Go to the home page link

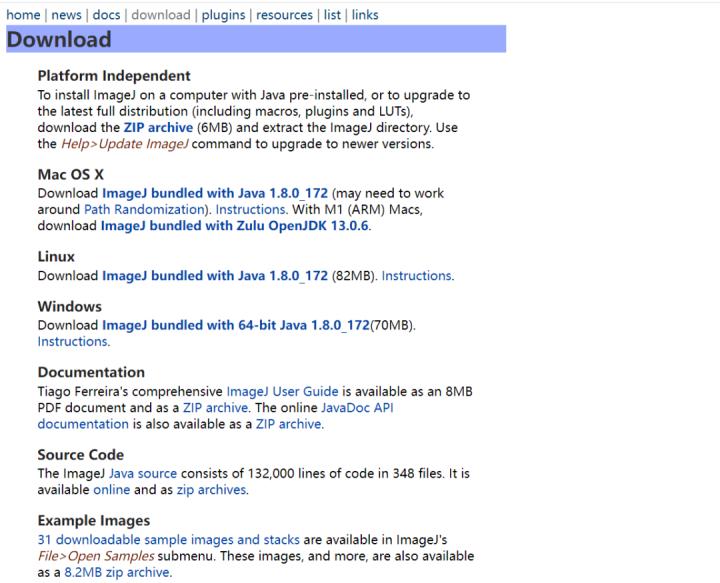23,15
